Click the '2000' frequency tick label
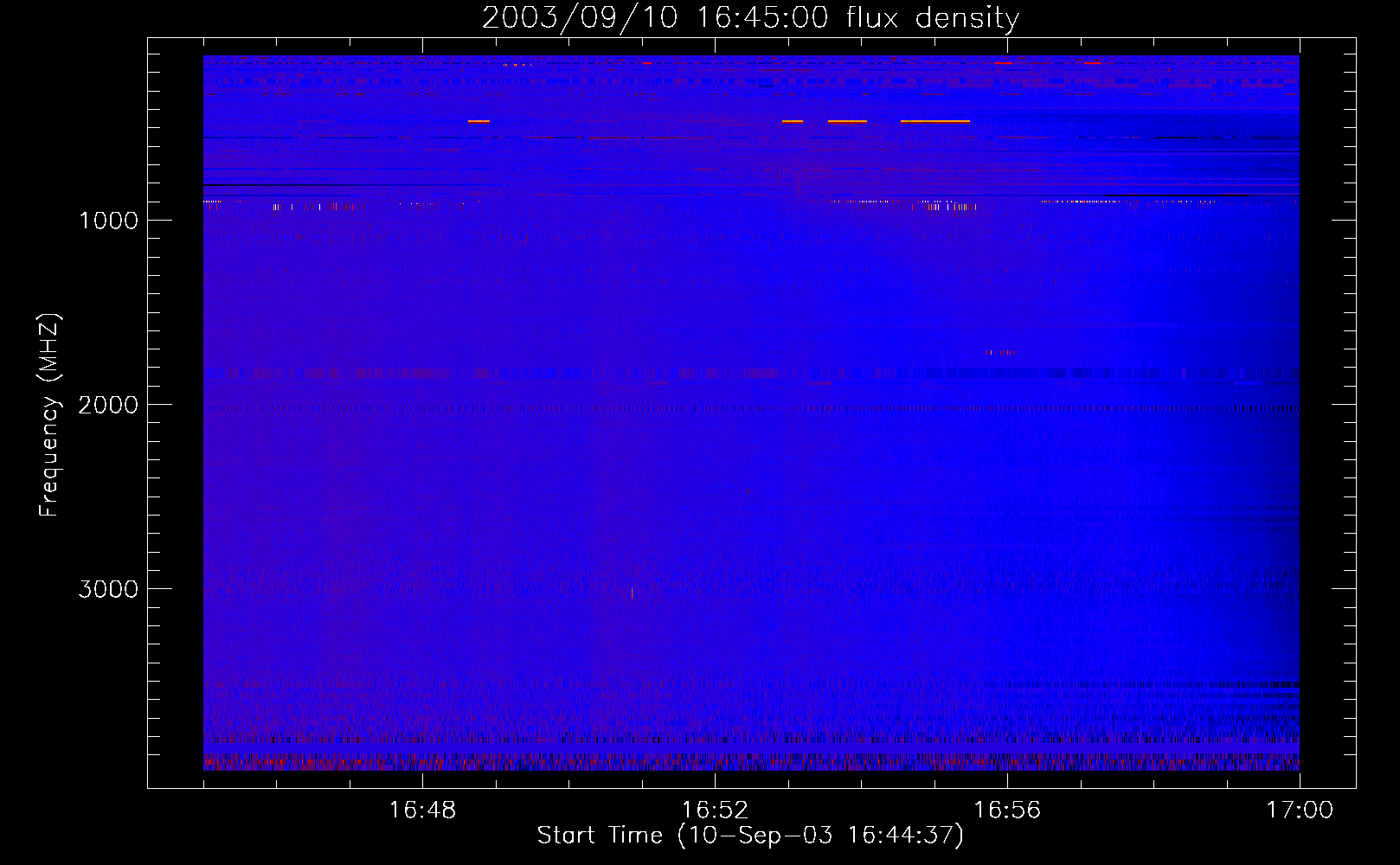This screenshot has height=865, width=1400. [x=108, y=405]
